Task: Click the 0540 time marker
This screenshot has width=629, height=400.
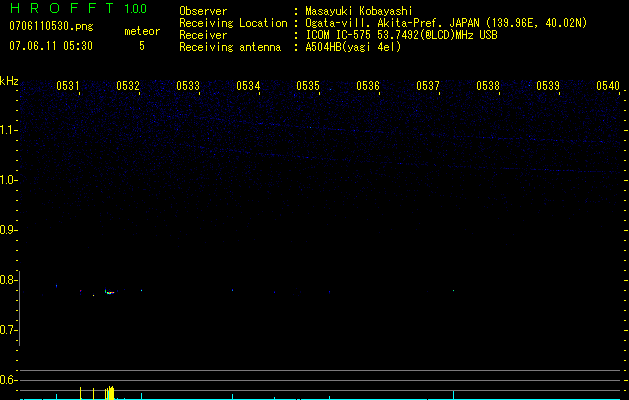Action: coord(608,86)
